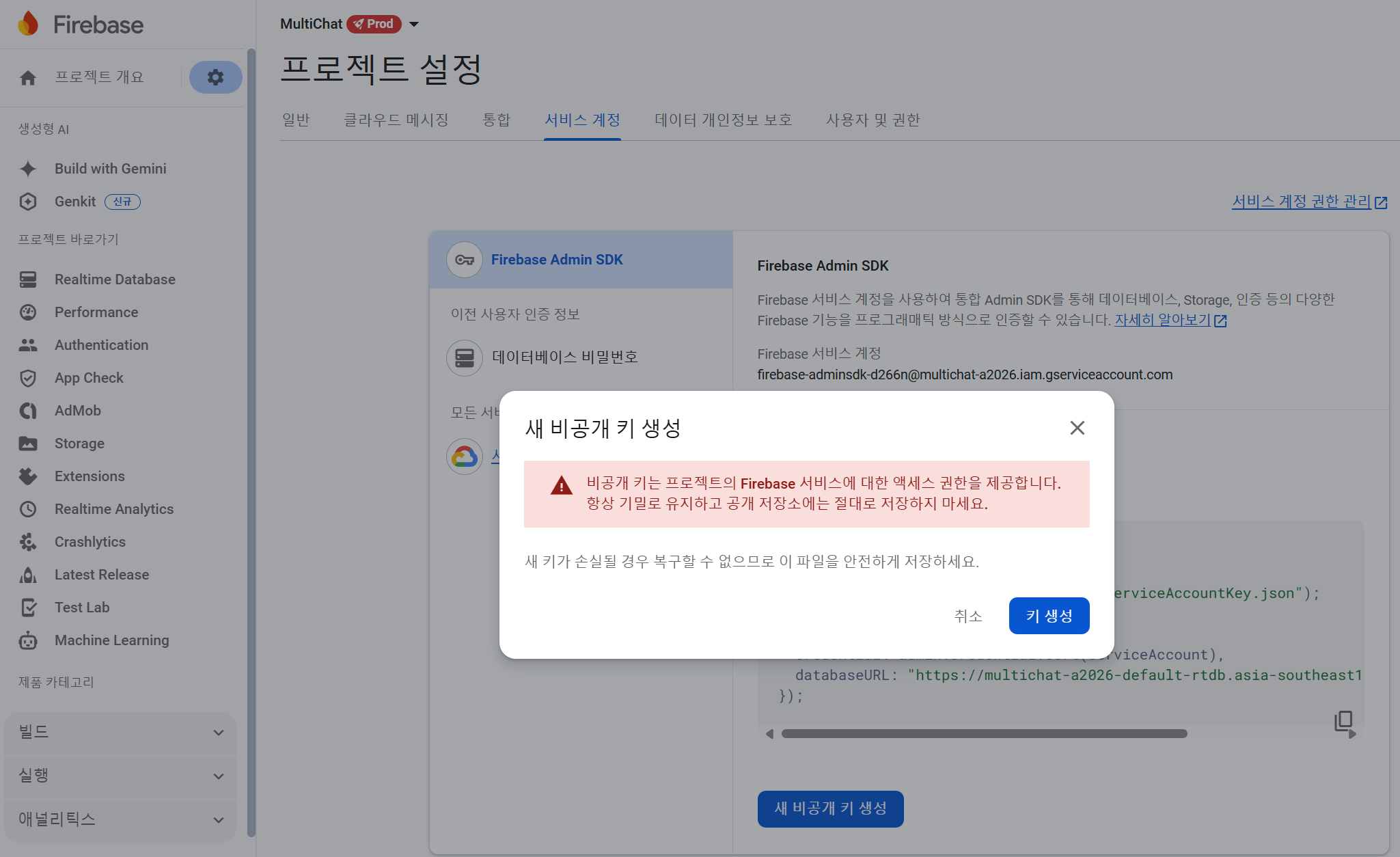Click the copy code snippet icon
The height and width of the screenshot is (857, 1400).
pos(1343,720)
